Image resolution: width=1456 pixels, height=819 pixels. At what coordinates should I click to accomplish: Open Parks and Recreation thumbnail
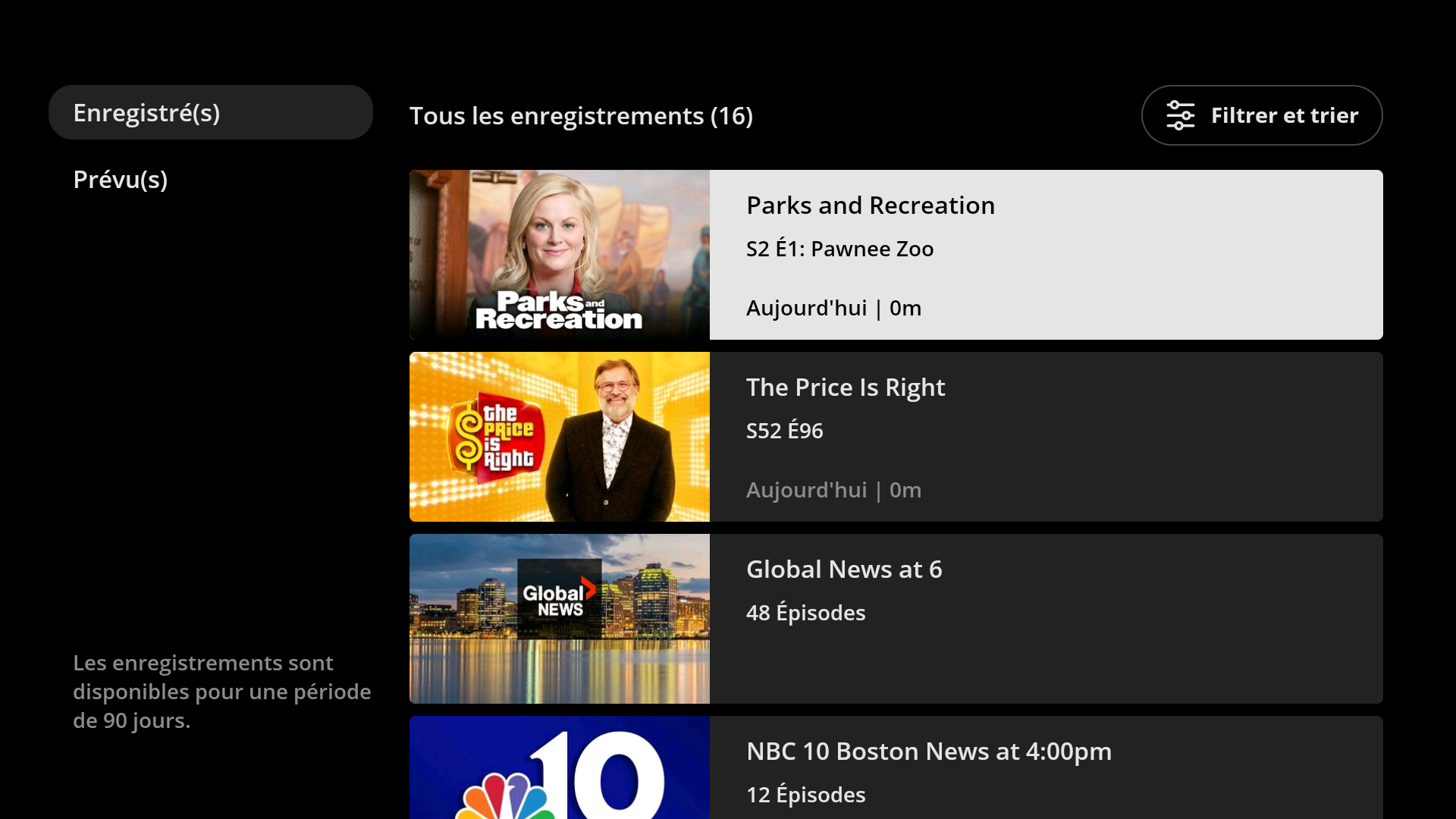coord(559,243)
